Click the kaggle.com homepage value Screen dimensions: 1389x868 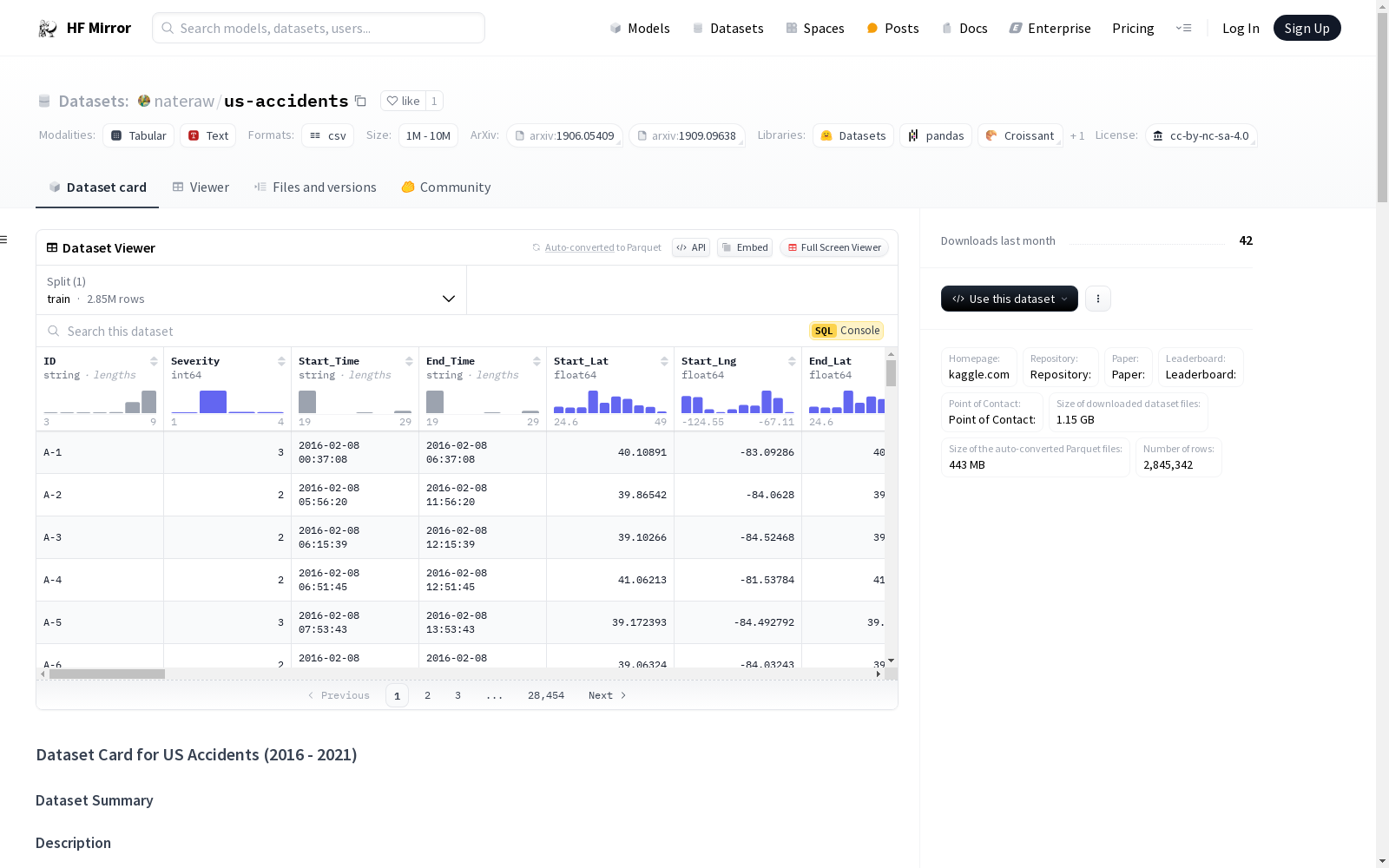(978, 374)
